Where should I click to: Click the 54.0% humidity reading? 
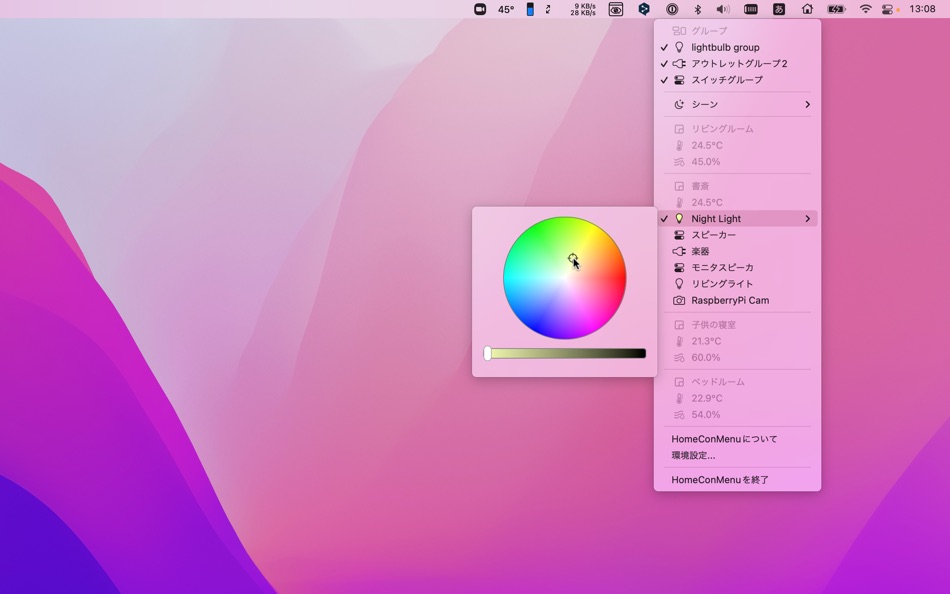pos(737,415)
